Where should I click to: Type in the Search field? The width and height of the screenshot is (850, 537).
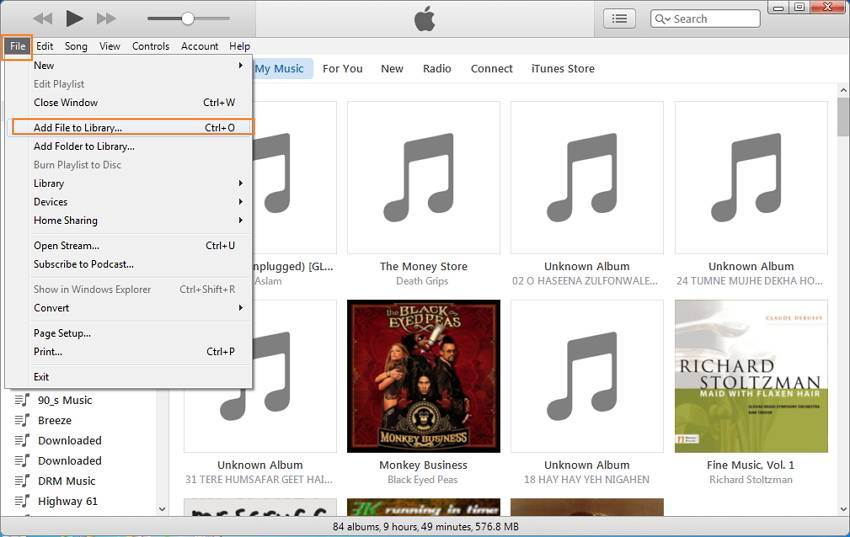point(712,19)
